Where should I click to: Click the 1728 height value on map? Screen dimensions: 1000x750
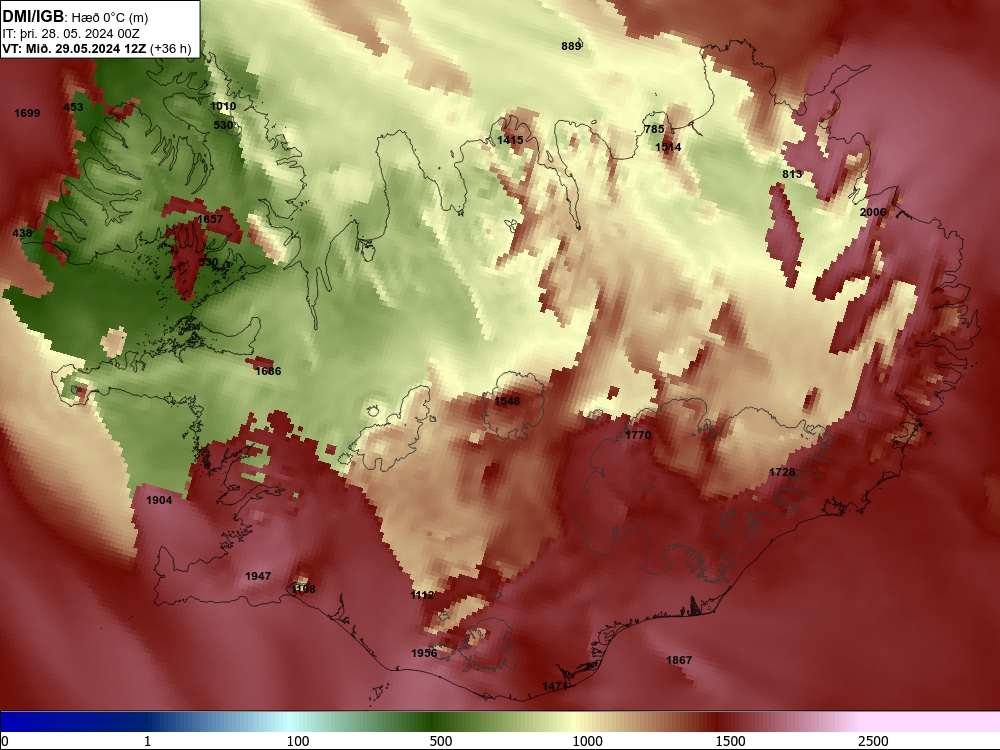point(782,472)
